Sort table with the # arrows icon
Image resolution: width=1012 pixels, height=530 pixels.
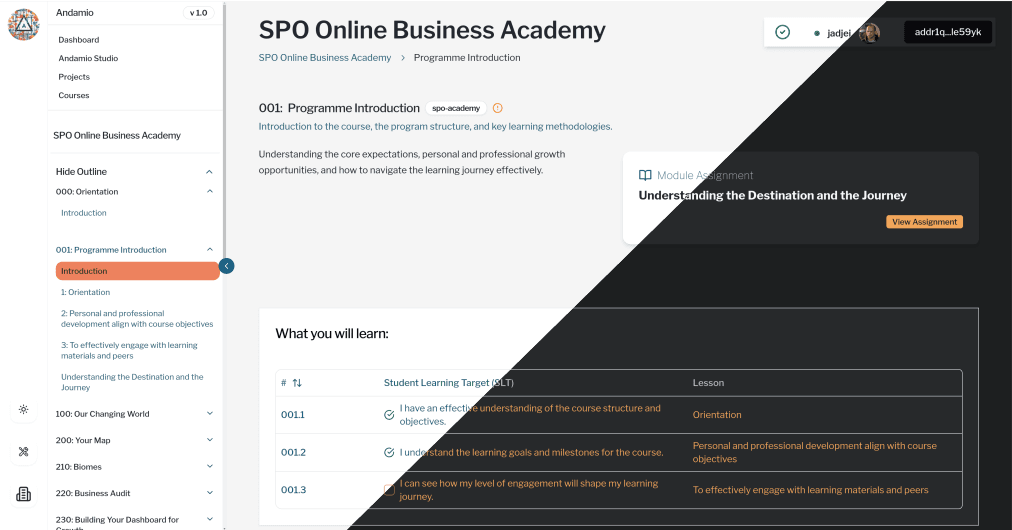297,383
